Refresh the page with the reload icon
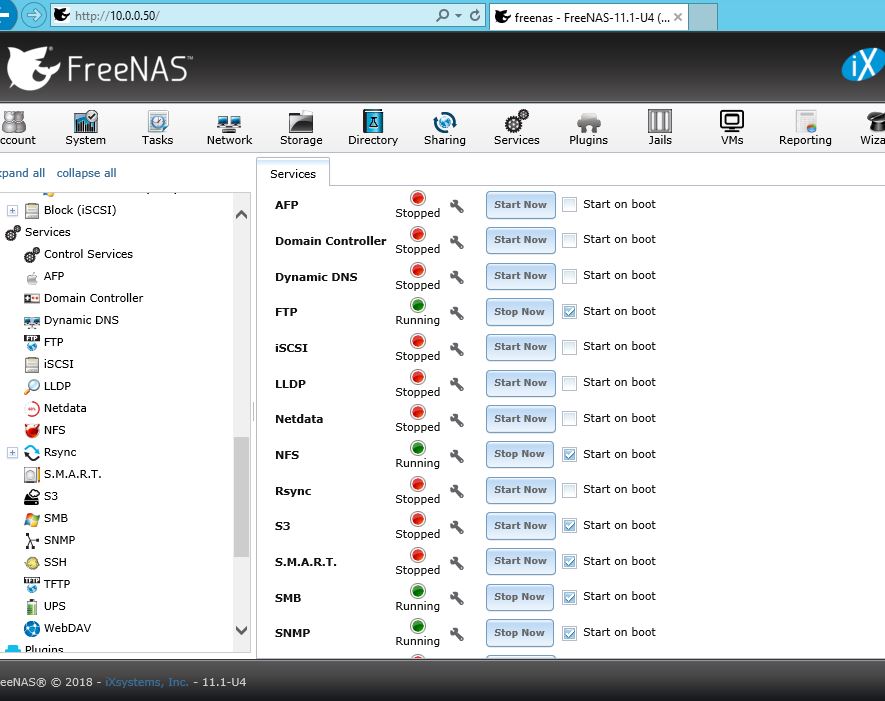 click(x=475, y=15)
